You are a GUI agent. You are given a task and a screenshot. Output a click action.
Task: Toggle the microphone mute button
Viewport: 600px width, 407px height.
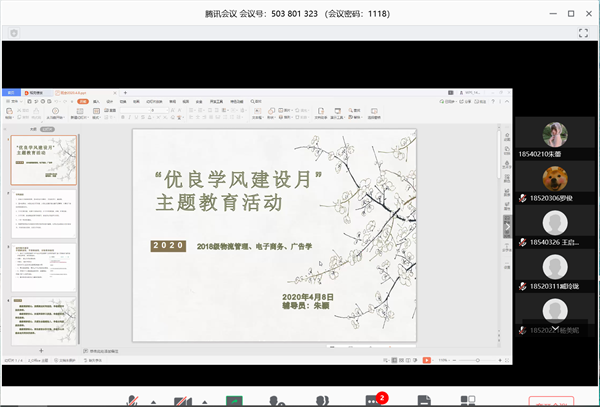(x=133, y=400)
